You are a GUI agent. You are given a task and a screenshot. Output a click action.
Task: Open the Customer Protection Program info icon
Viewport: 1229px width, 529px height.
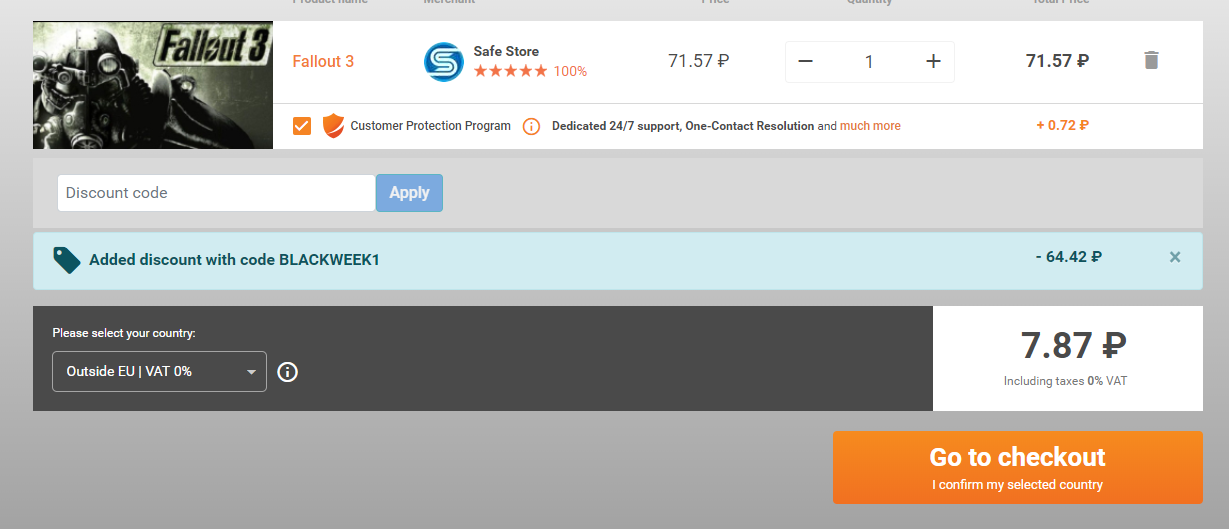tap(531, 126)
